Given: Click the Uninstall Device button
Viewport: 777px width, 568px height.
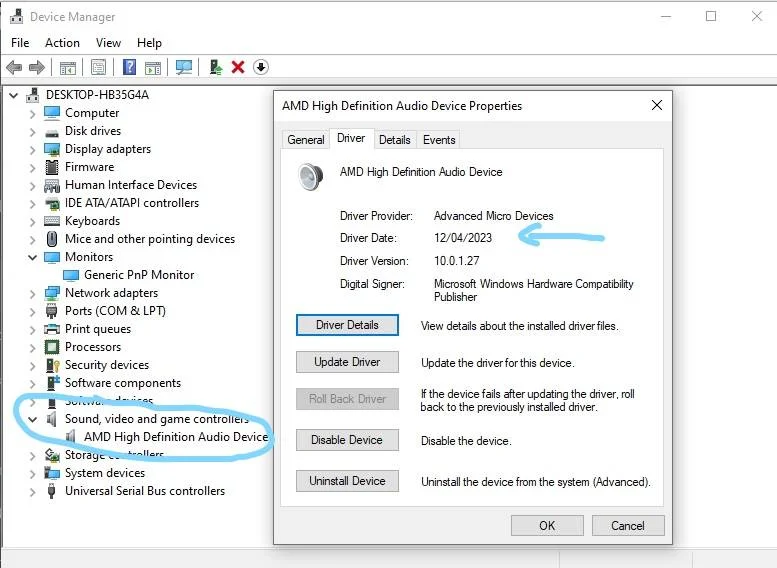Looking at the screenshot, I should point(347,481).
